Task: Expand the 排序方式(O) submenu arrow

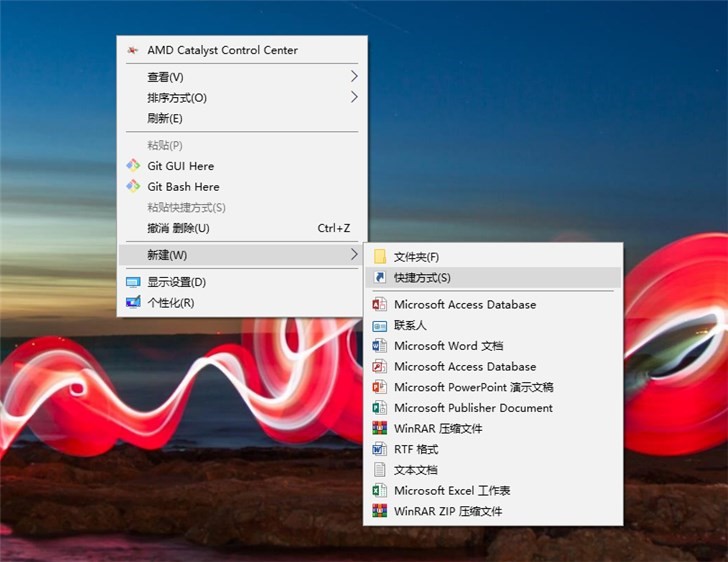Action: (x=354, y=98)
